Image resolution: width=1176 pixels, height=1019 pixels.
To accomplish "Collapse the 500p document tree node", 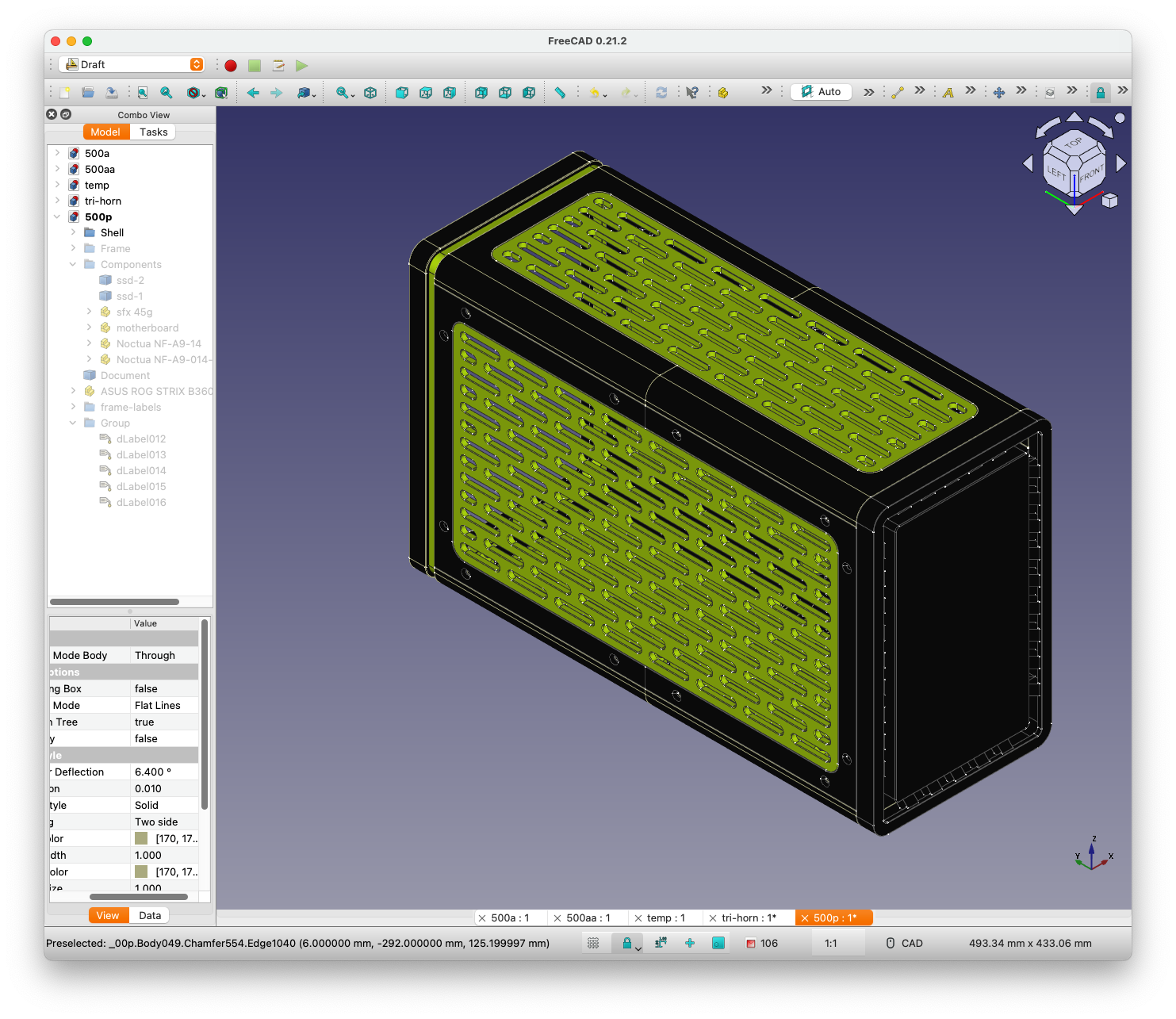I will click(57, 216).
